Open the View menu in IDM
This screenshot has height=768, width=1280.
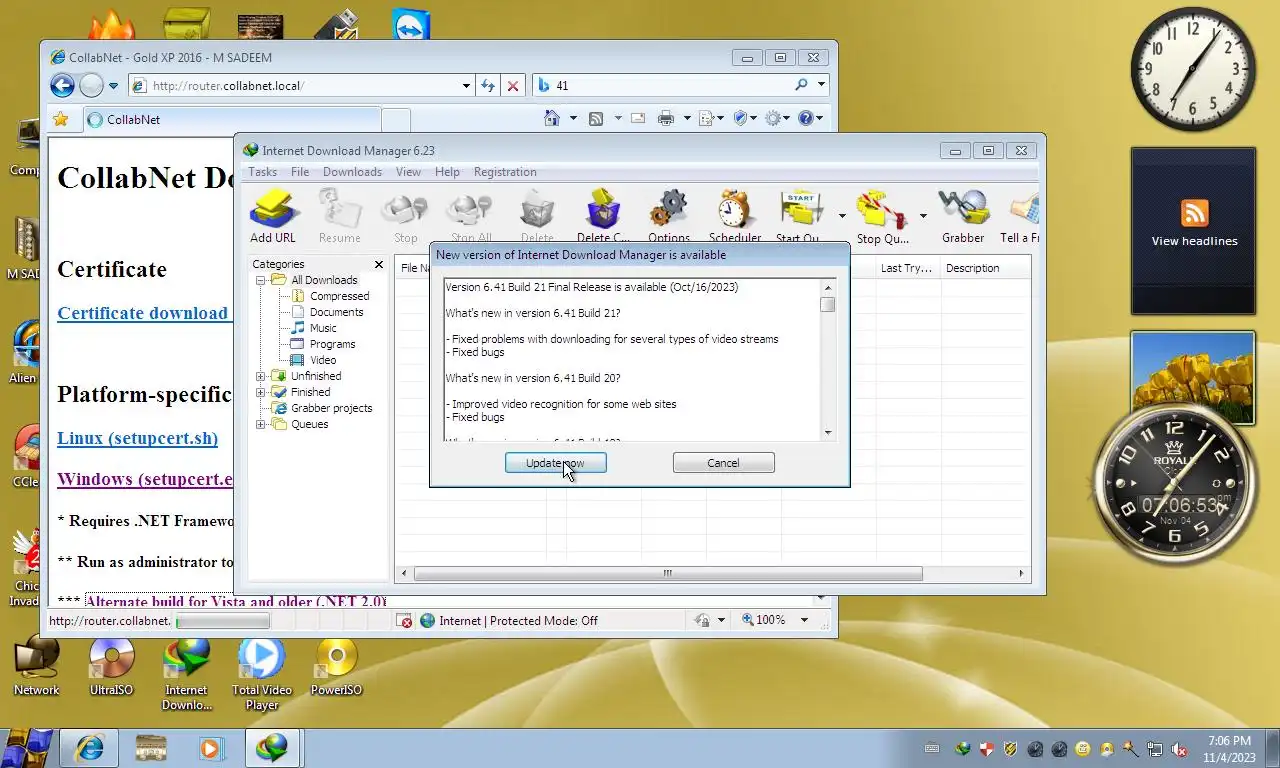[x=408, y=172]
